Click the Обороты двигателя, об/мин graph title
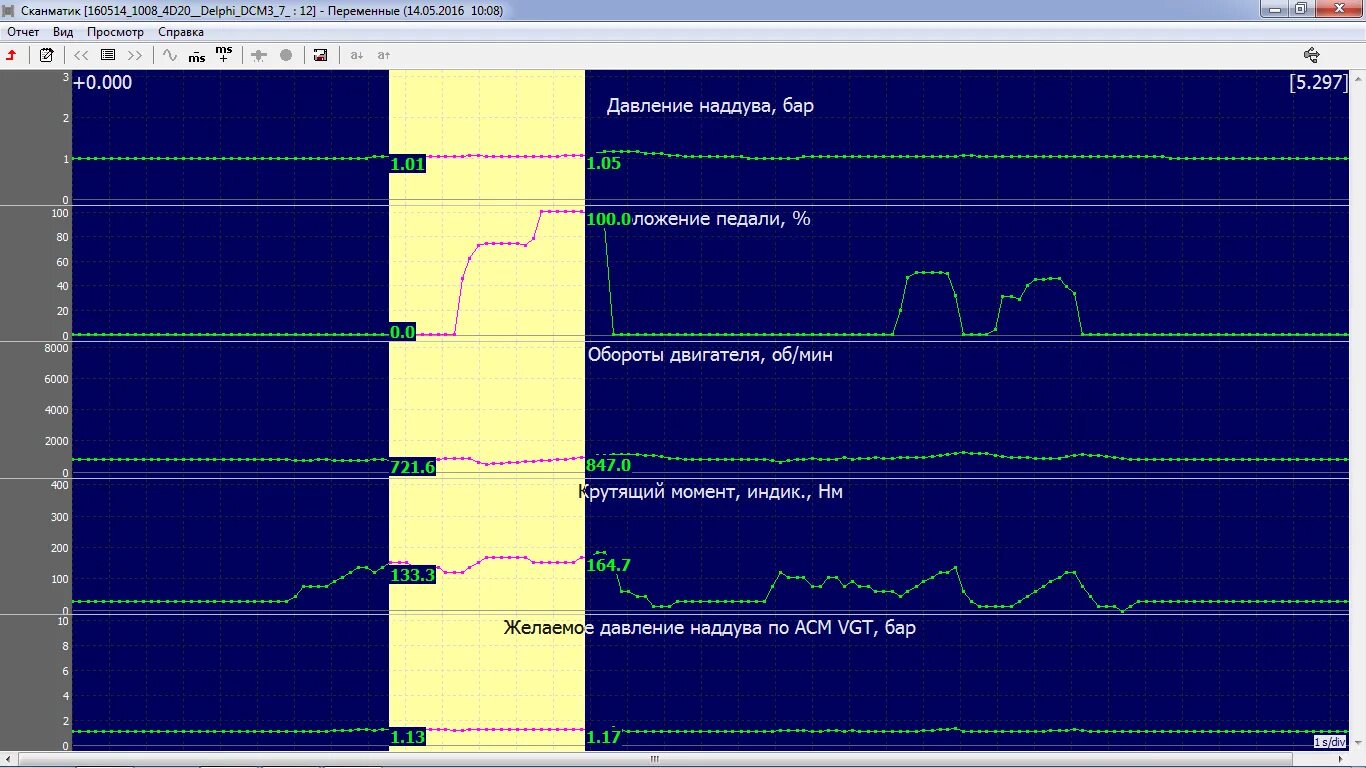This screenshot has height=768, width=1366. (x=710, y=354)
